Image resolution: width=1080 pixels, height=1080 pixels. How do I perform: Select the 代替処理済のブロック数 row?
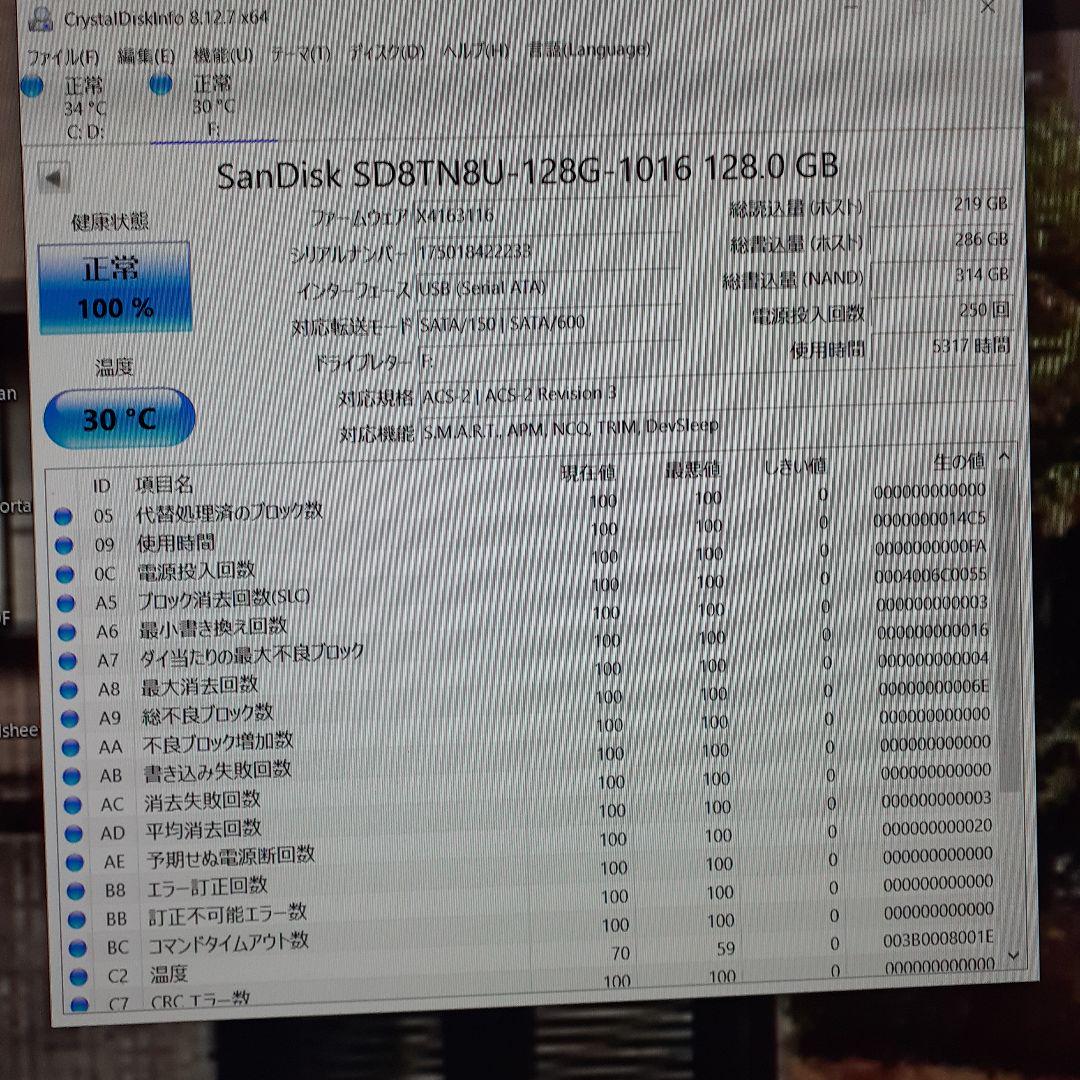click(521, 505)
